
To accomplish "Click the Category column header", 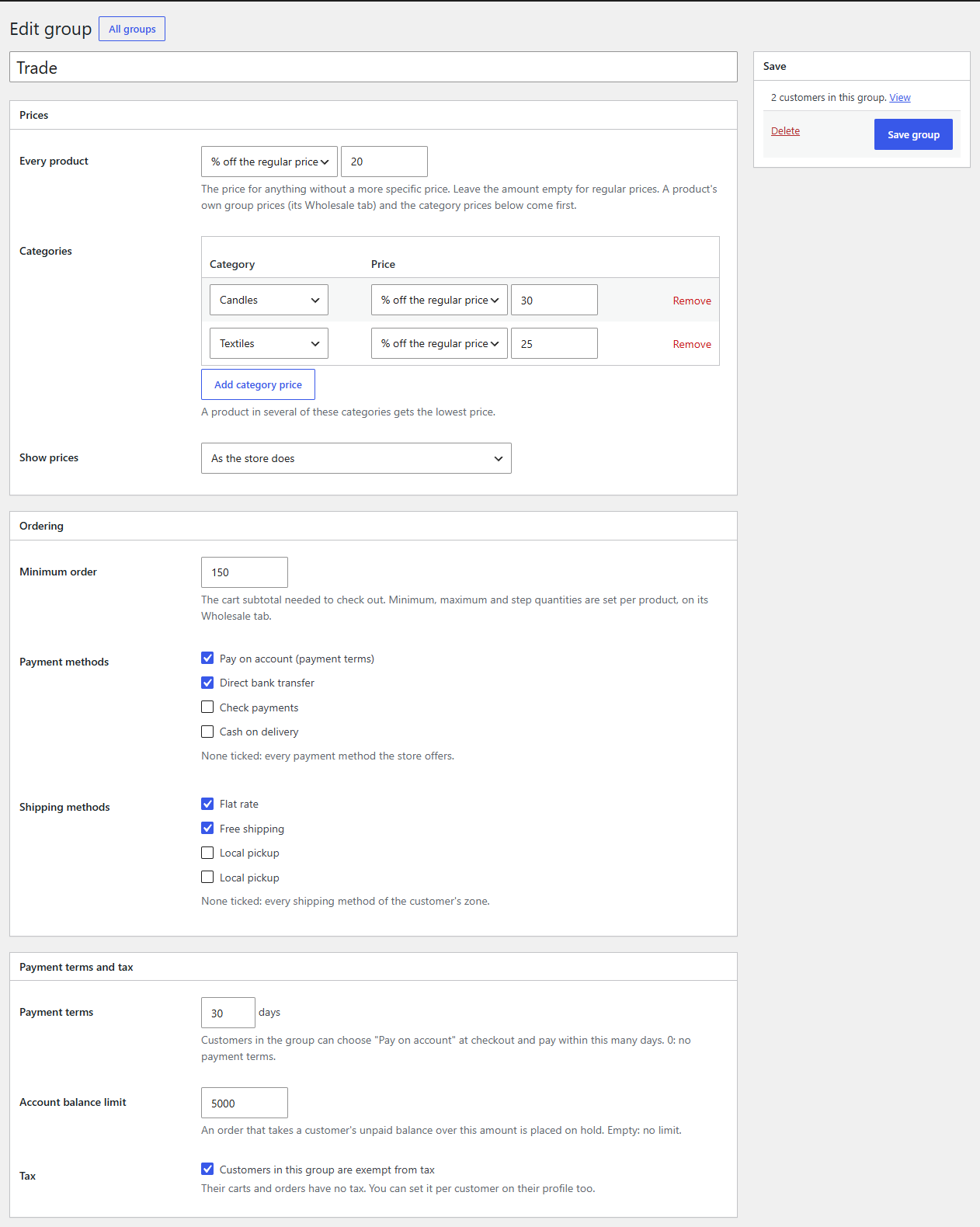I will click(232, 264).
